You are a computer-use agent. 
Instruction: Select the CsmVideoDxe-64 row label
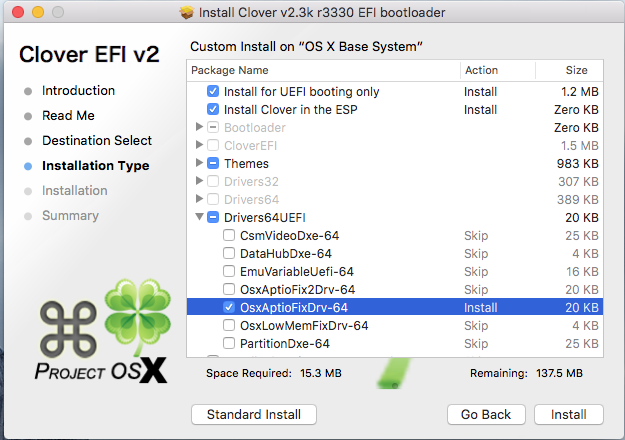point(289,236)
